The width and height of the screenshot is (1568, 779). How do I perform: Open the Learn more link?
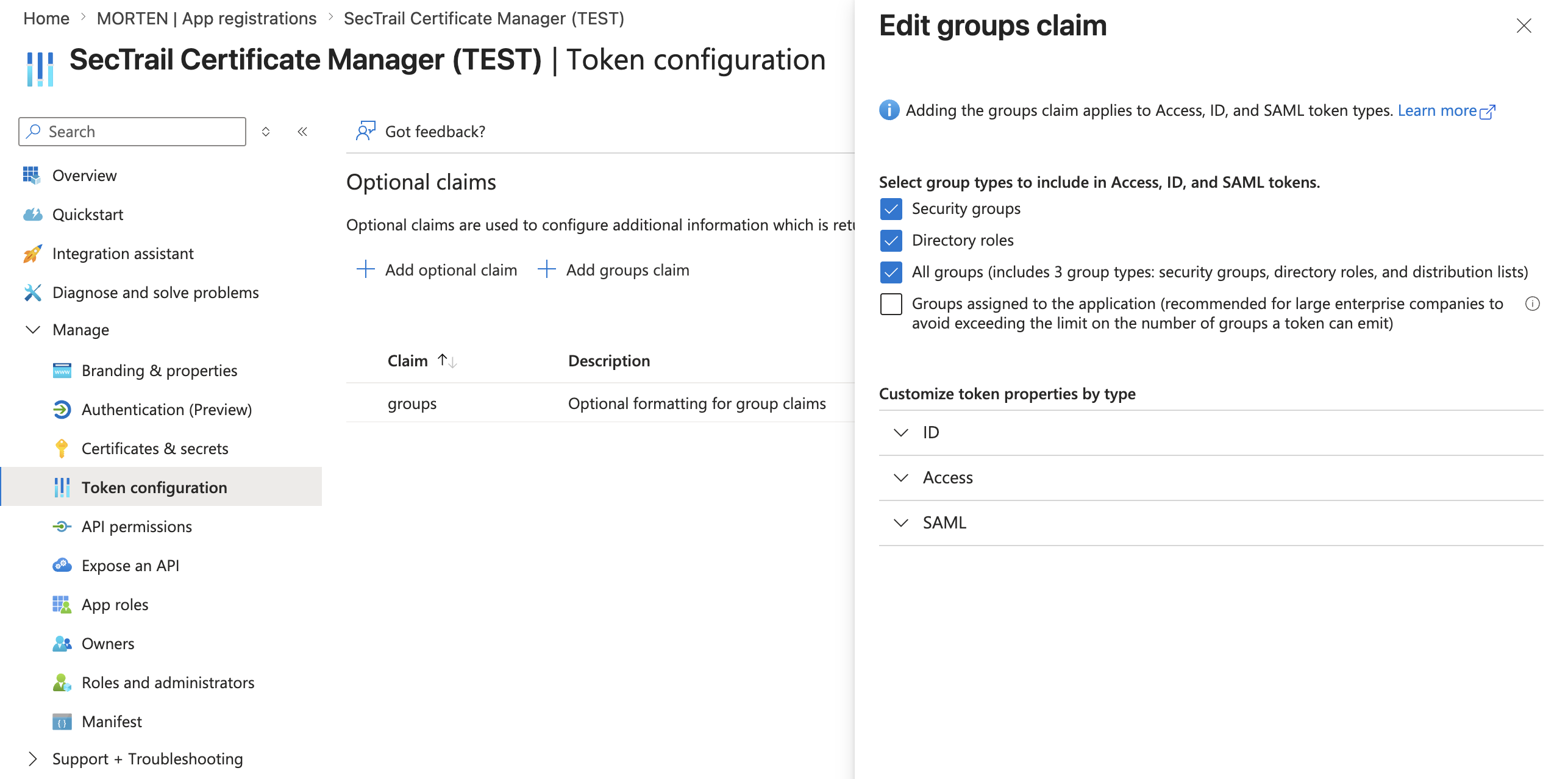click(x=1437, y=111)
